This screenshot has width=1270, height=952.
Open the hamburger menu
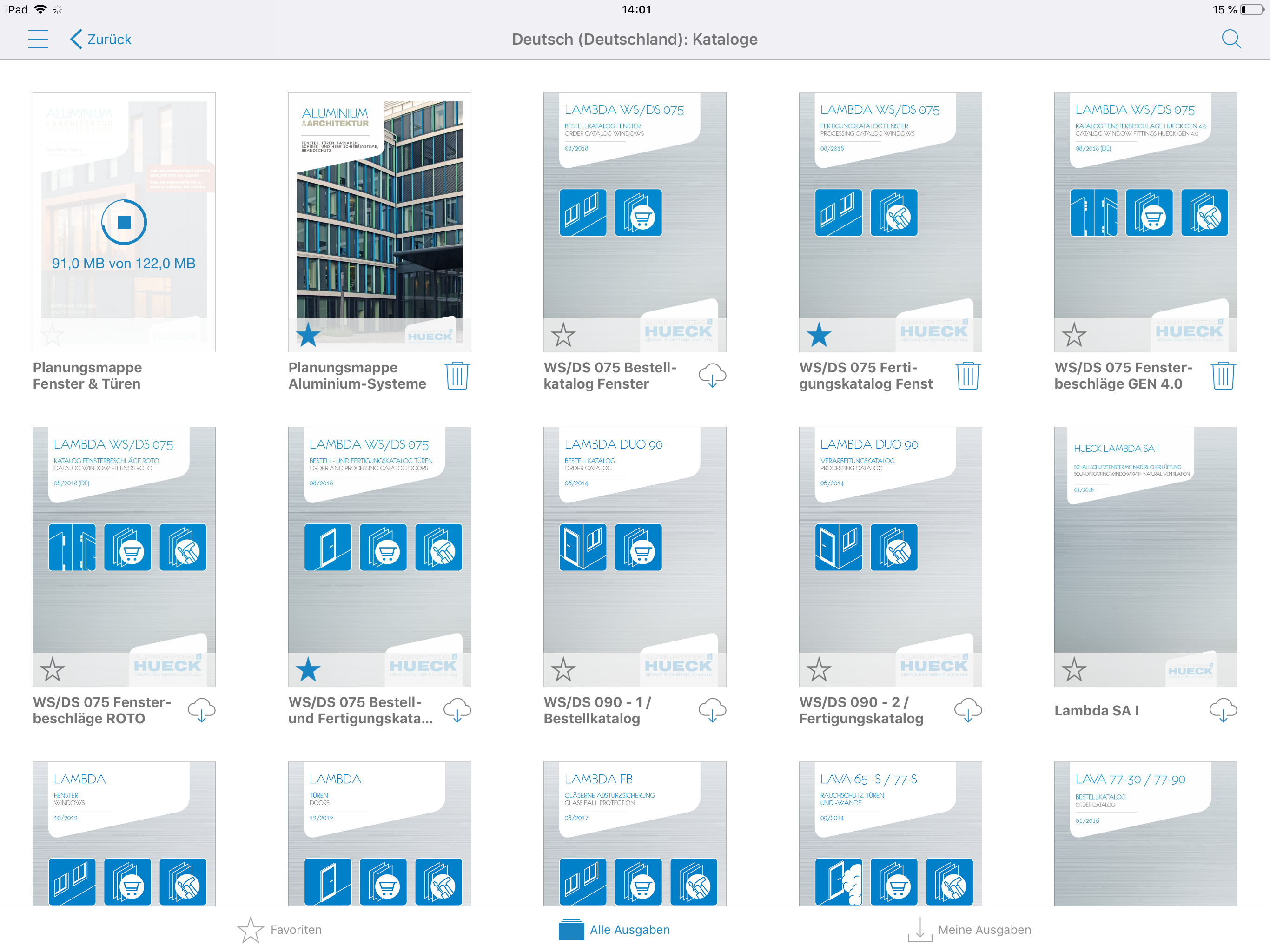click(38, 39)
